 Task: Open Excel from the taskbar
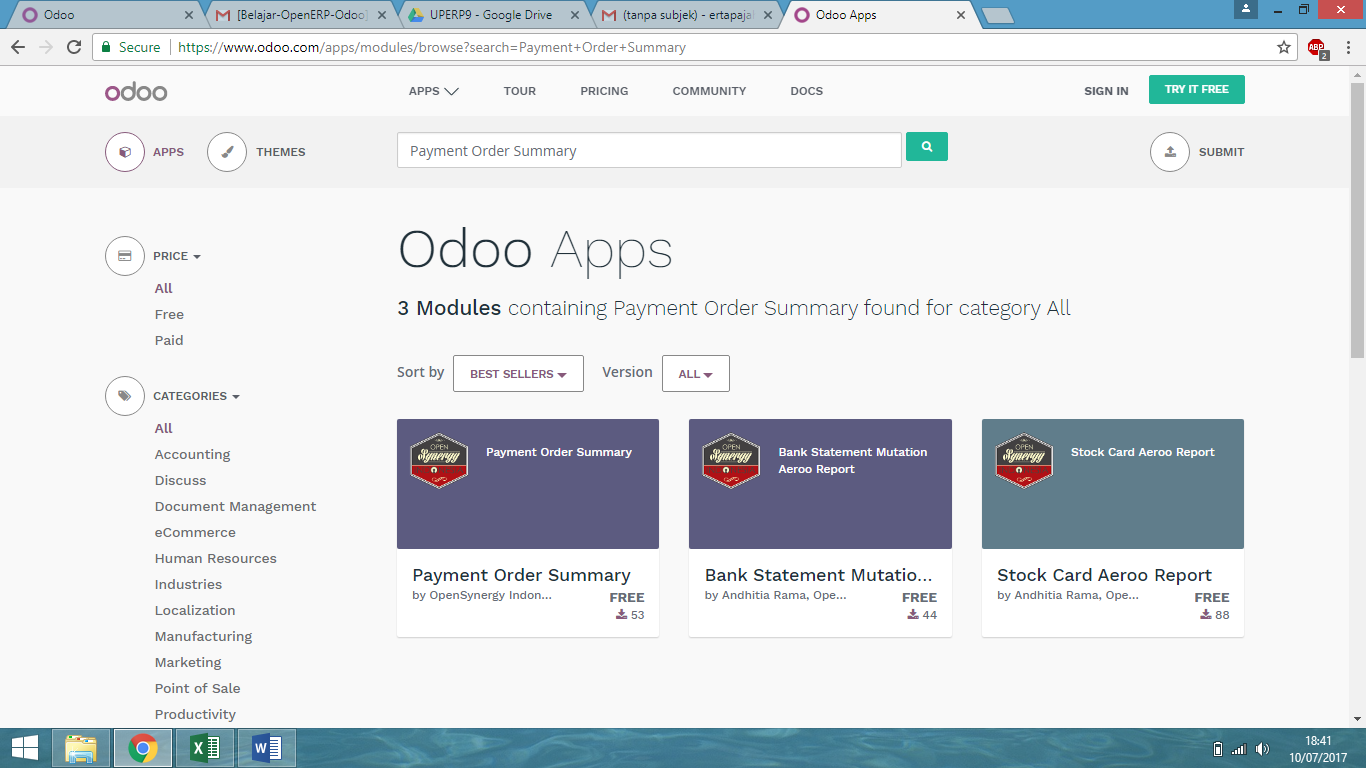tap(205, 748)
